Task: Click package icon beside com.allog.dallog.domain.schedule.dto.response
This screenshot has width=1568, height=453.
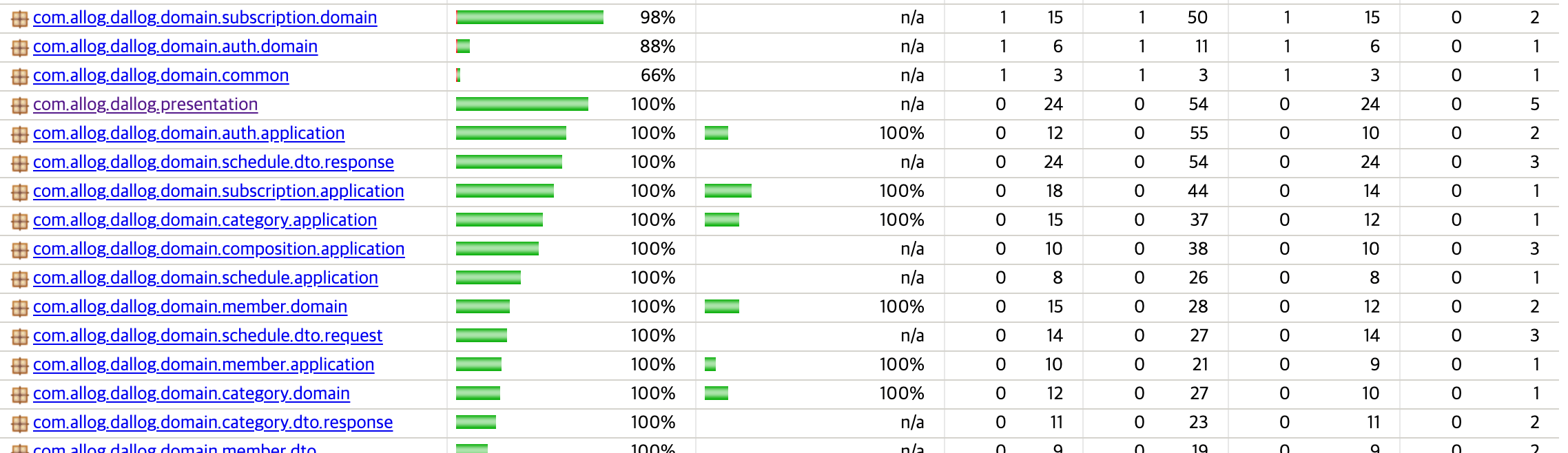Action: tap(20, 163)
